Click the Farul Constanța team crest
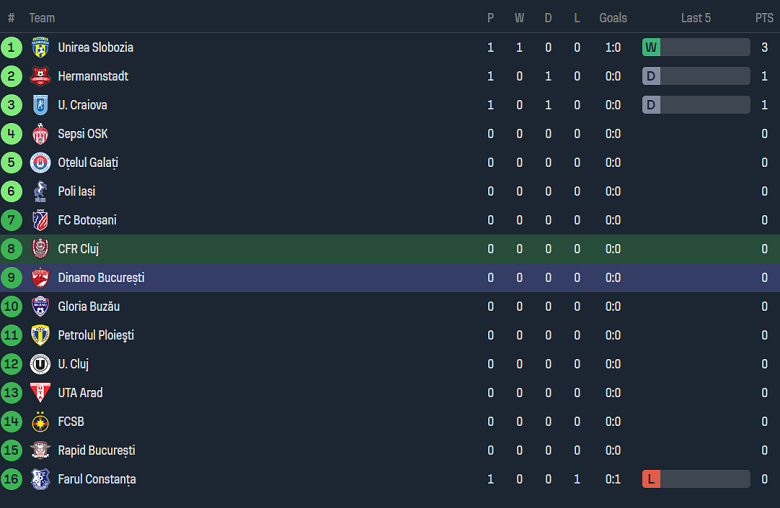The image size is (780, 508). click(40, 479)
